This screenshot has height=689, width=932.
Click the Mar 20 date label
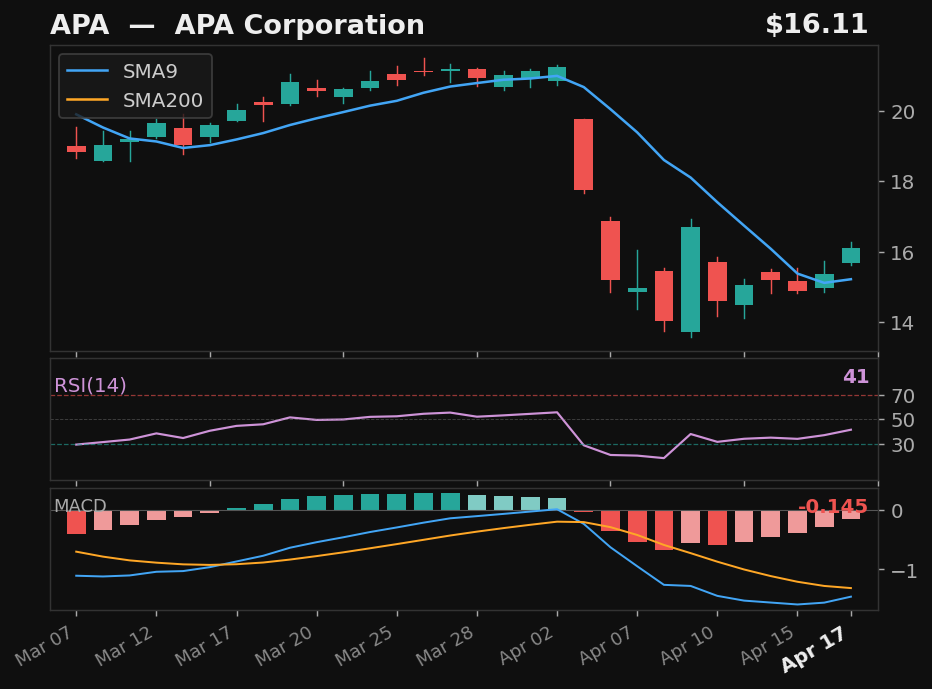tap(286, 645)
